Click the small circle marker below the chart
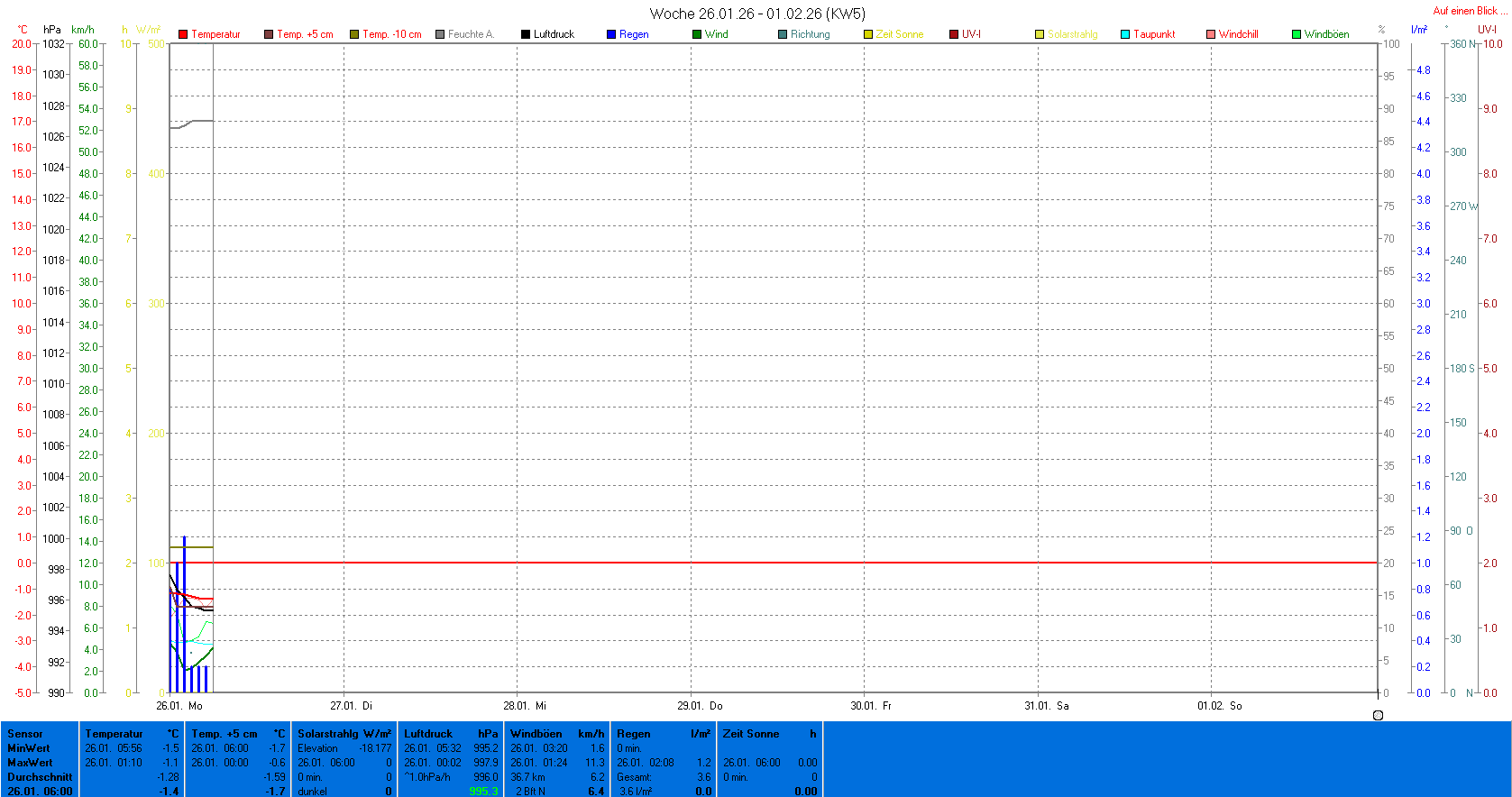 click(1378, 715)
